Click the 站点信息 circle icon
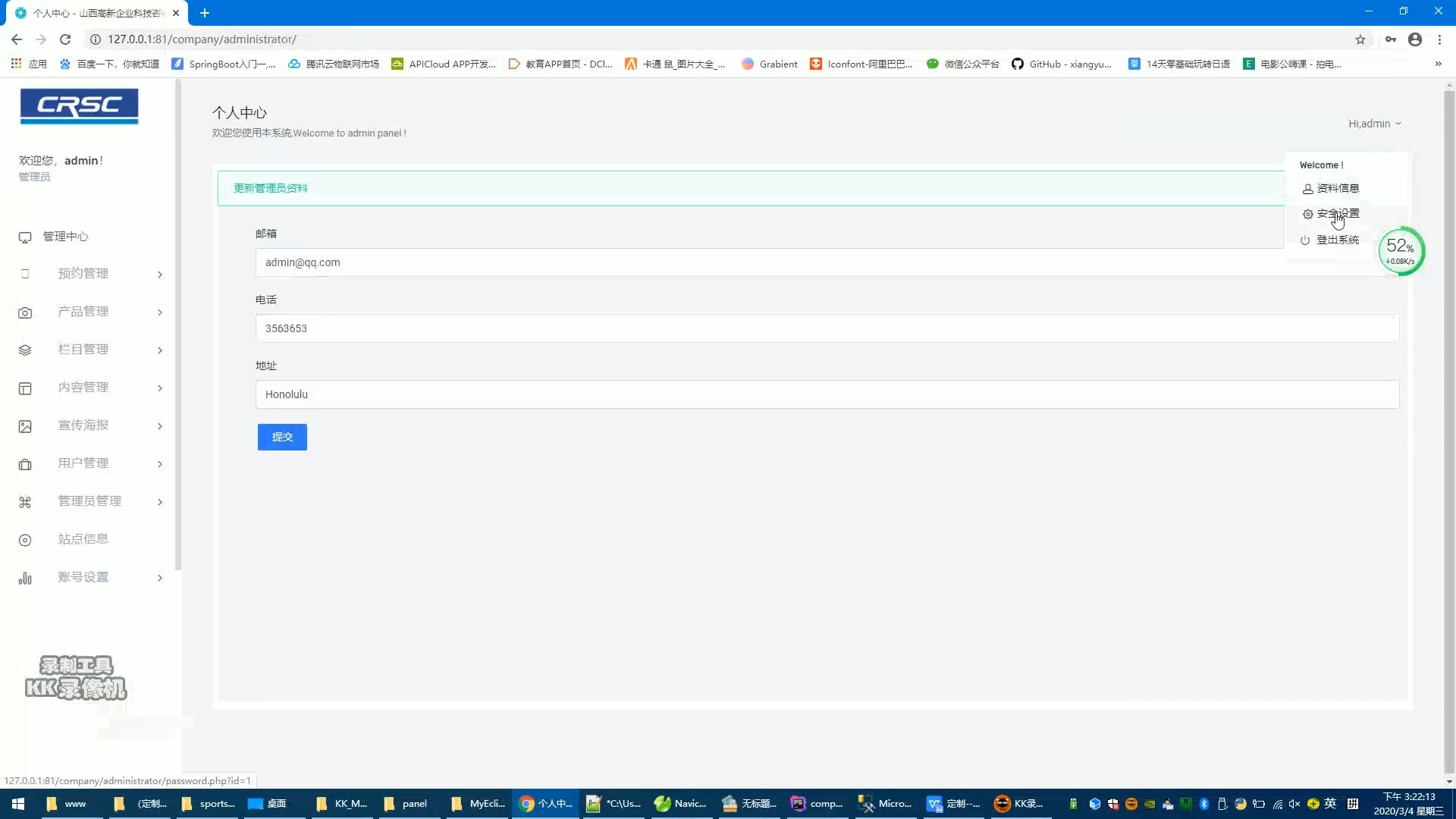Viewport: 1456px width, 819px height. click(x=25, y=540)
